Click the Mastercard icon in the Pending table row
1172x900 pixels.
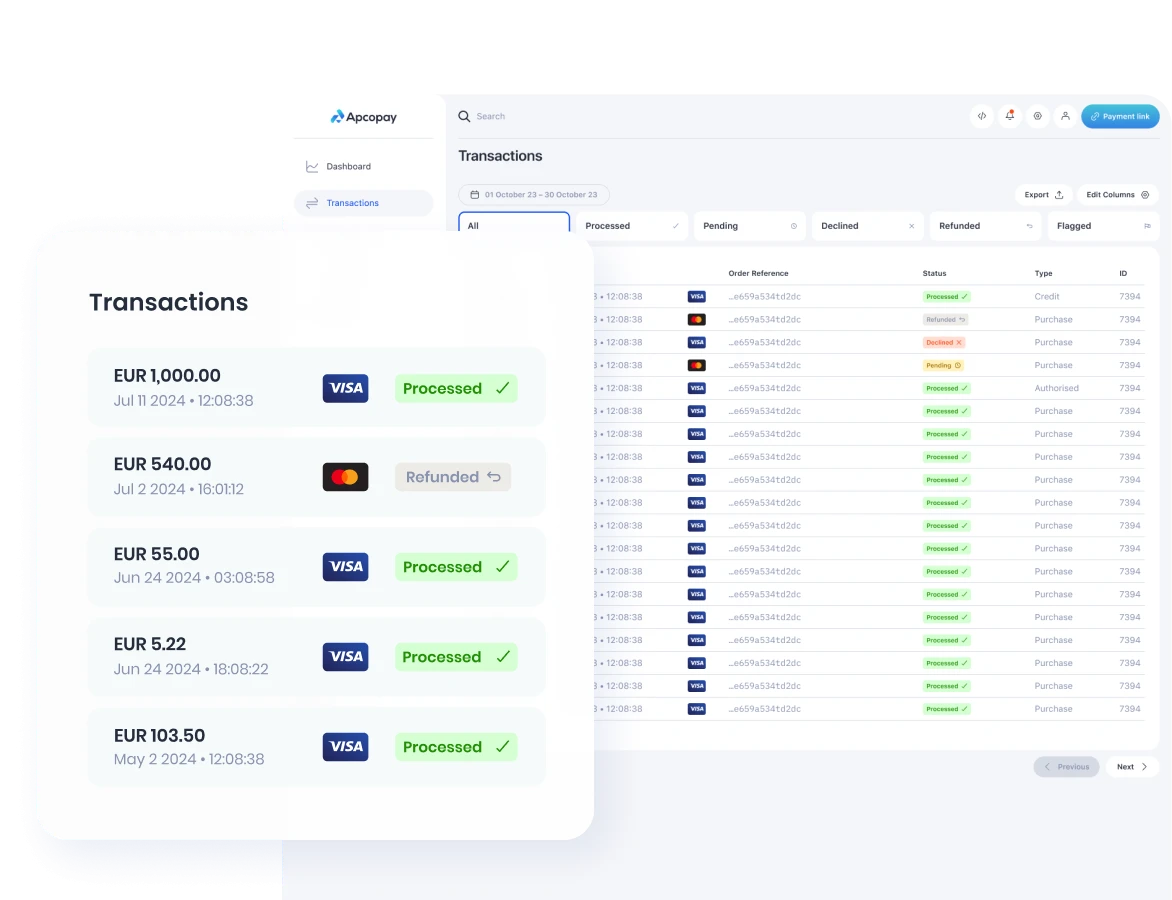(697, 366)
